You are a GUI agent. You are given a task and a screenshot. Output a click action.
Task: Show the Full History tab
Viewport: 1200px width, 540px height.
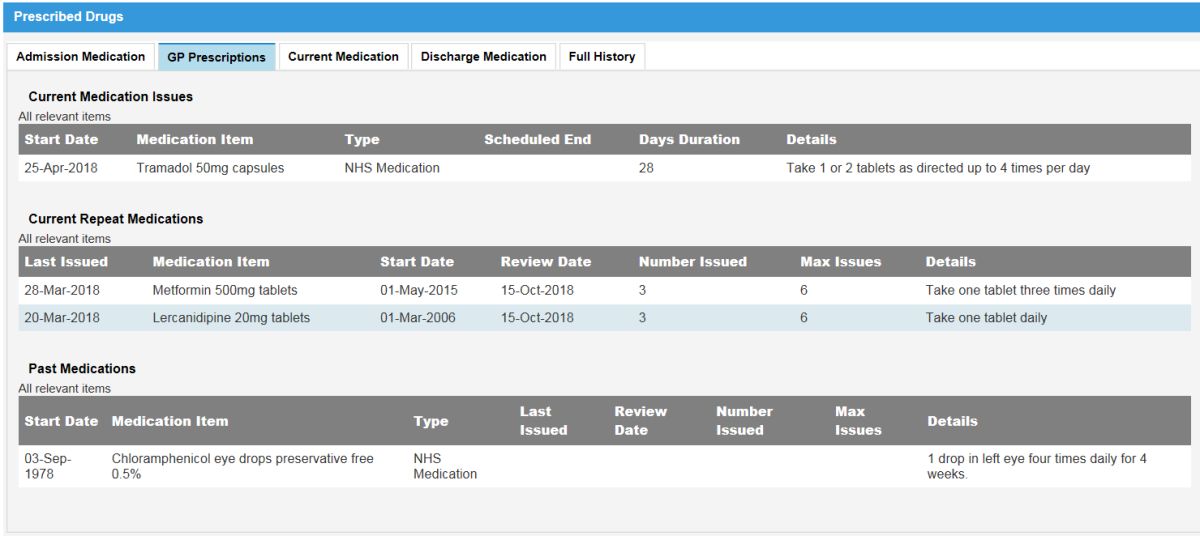(602, 57)
